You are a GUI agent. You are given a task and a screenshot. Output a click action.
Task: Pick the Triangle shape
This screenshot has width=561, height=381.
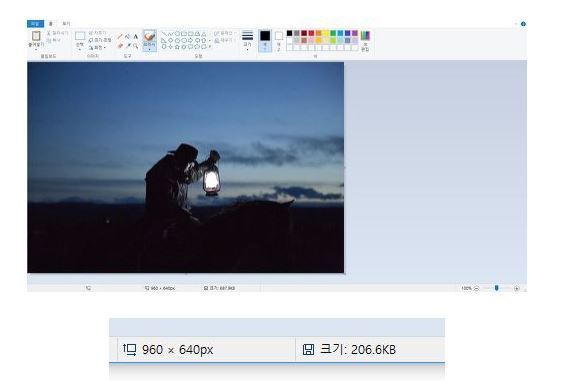[204, 34]
